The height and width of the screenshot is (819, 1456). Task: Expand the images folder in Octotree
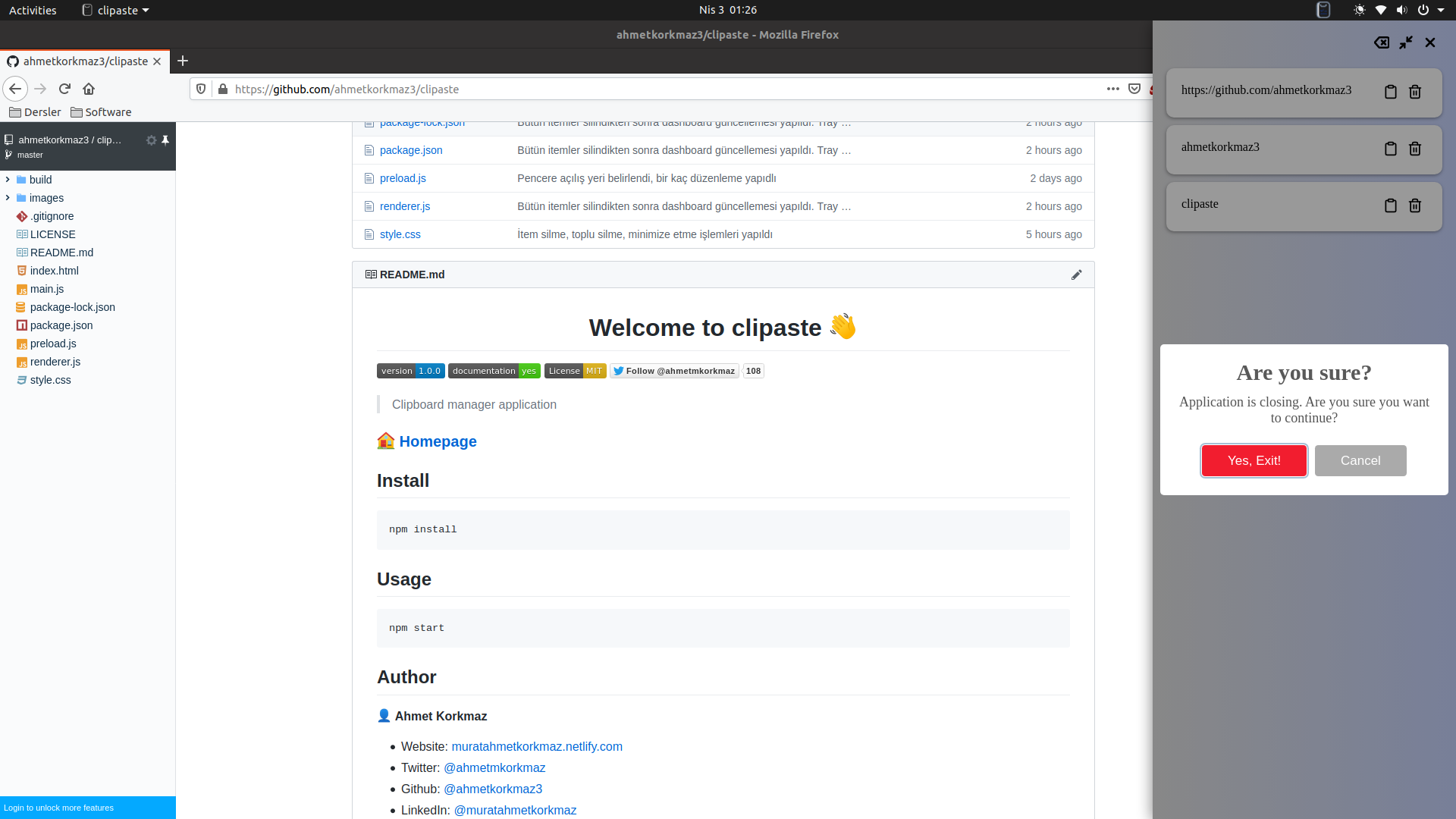point(8,198)
